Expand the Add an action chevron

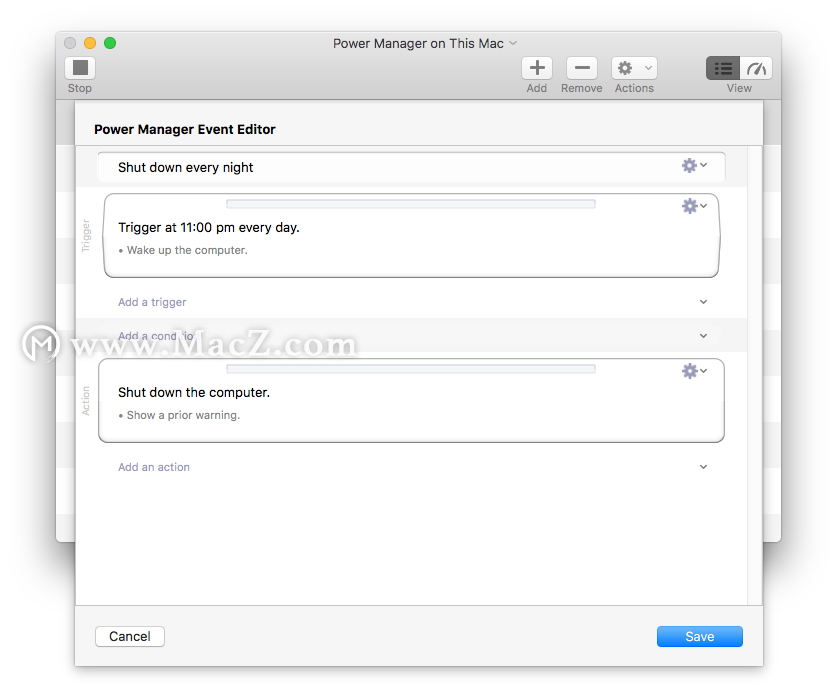point(704,467)
